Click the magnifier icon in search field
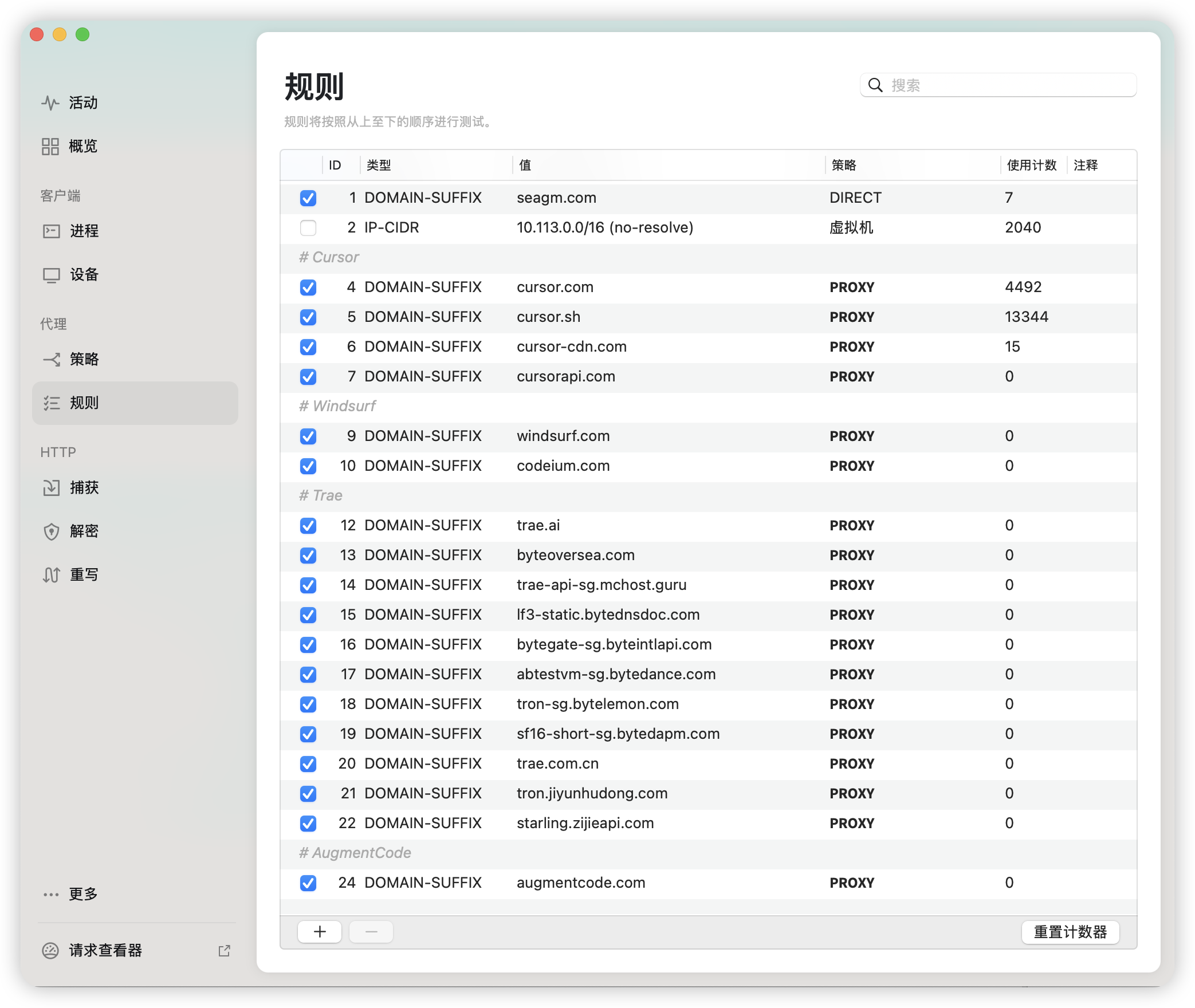This screenshot has height=1008, width=1195. [875, 85]
